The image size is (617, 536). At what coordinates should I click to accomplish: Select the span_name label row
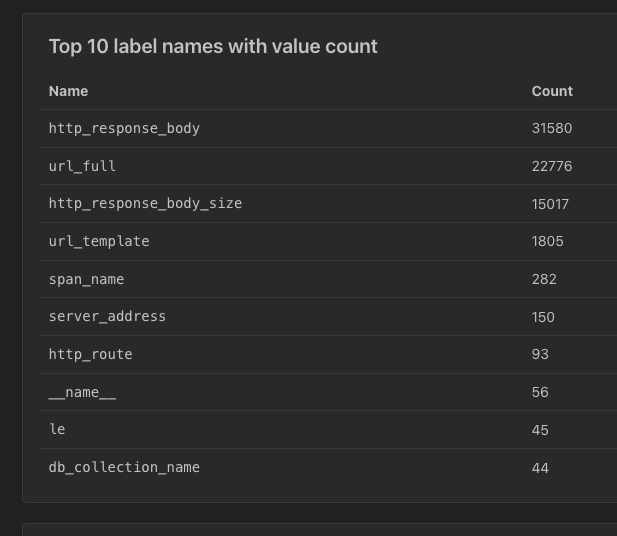coord(86,279)
